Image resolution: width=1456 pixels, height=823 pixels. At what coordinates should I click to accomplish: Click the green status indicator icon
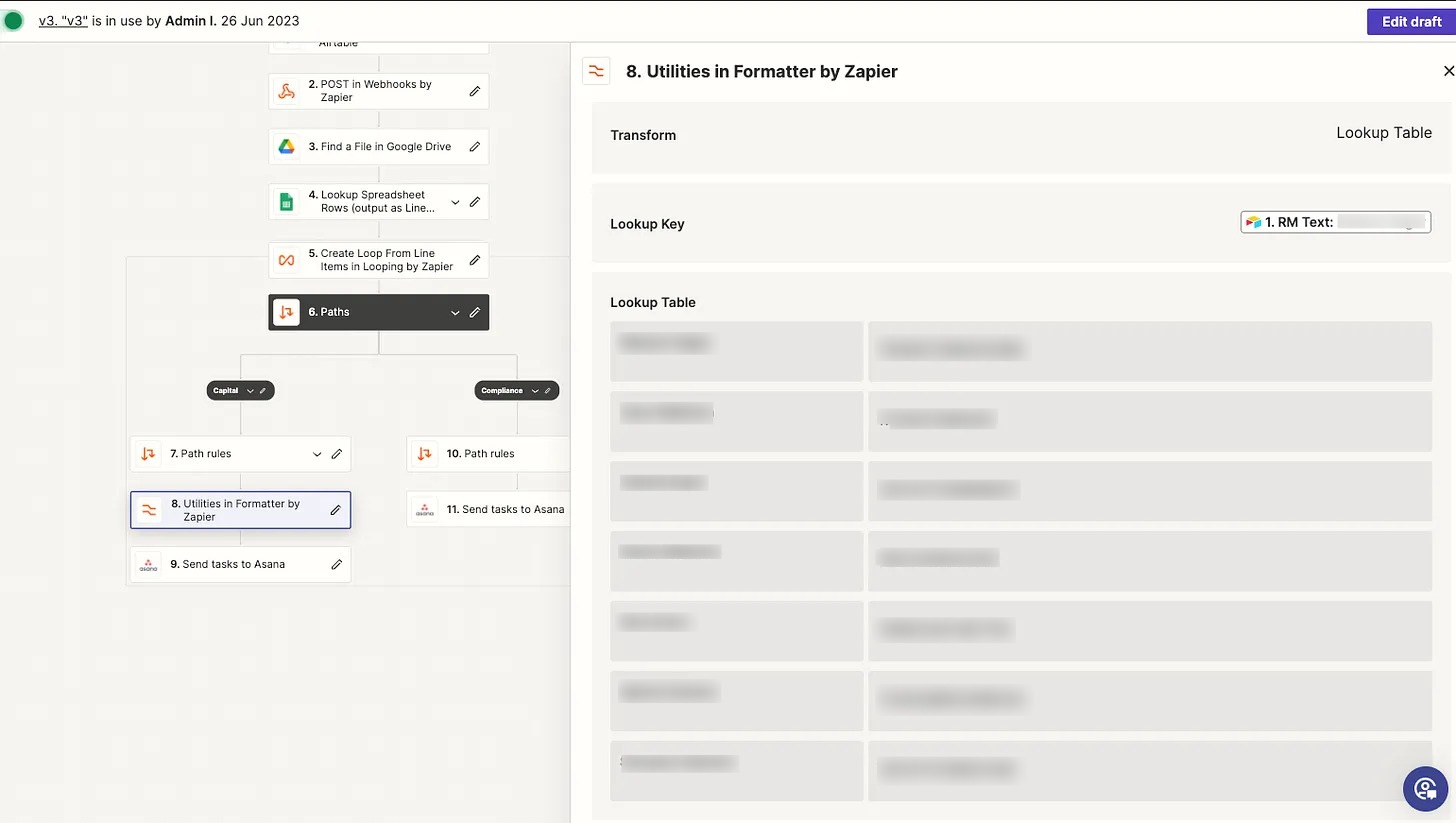(x=13, y=21)
